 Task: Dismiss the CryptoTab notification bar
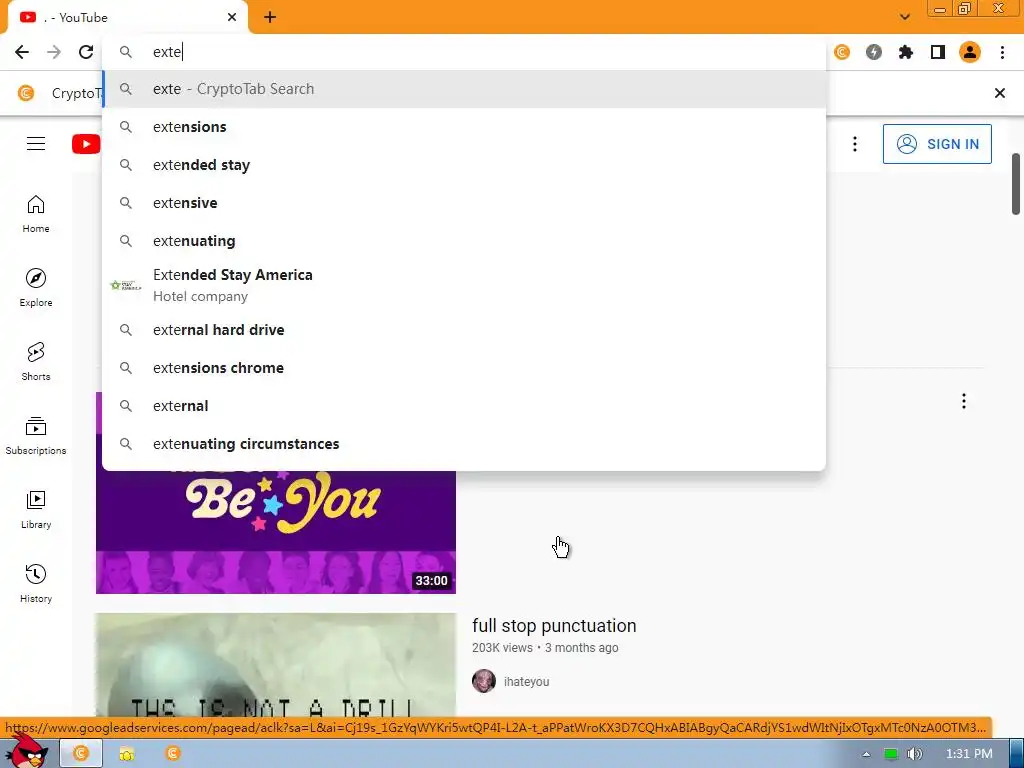click(999, 93)
